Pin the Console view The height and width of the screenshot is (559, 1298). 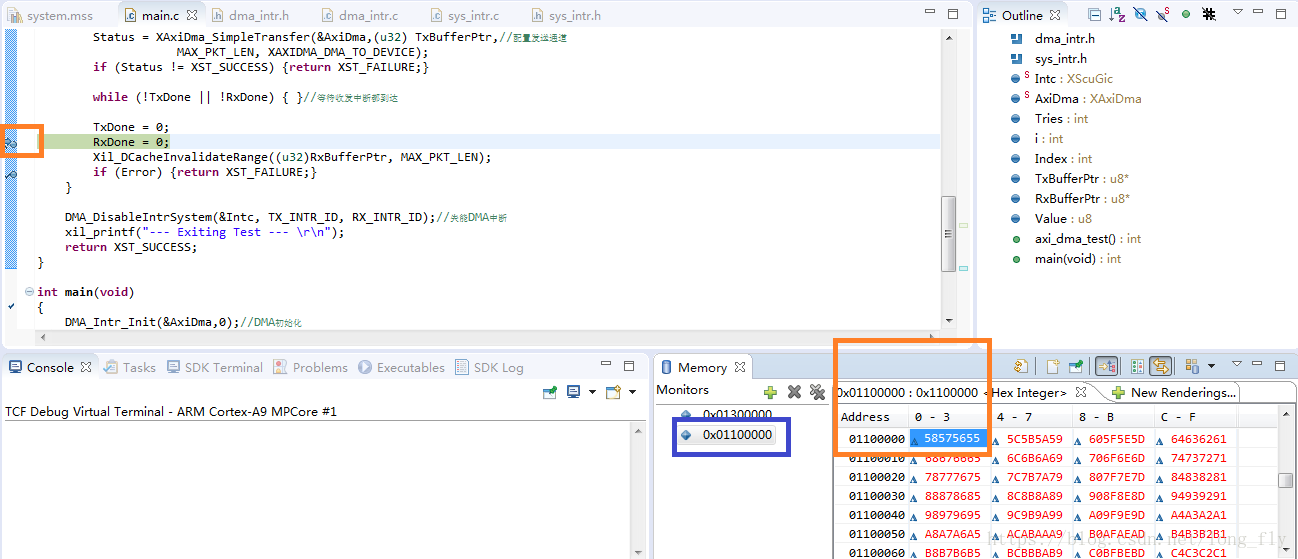coord(550,392)
